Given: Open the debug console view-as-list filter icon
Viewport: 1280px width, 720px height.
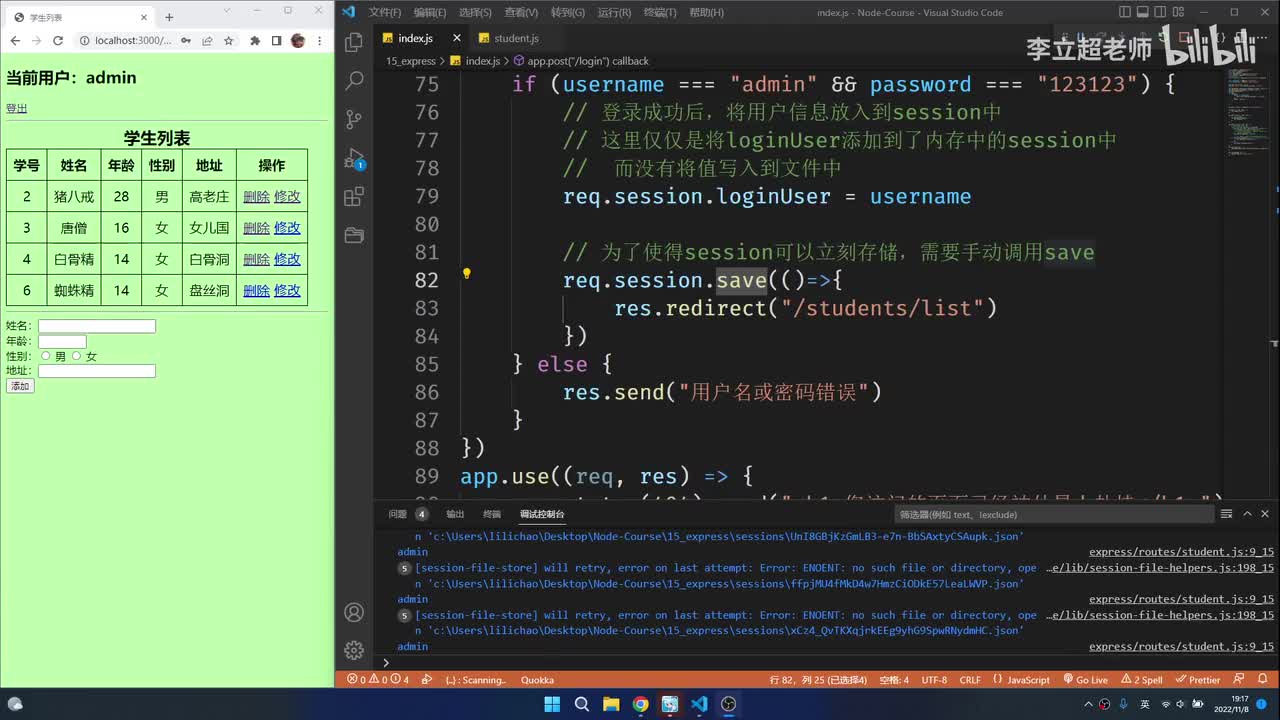Looking at the screenshot, I should [x=1226, y=514].
